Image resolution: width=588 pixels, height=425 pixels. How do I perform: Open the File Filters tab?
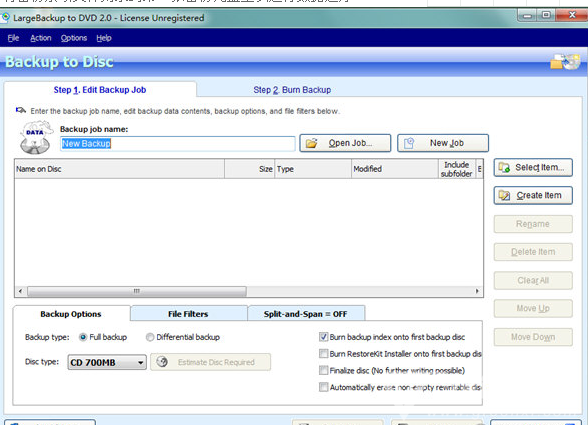pyautogui.click(x=188, y=314)
